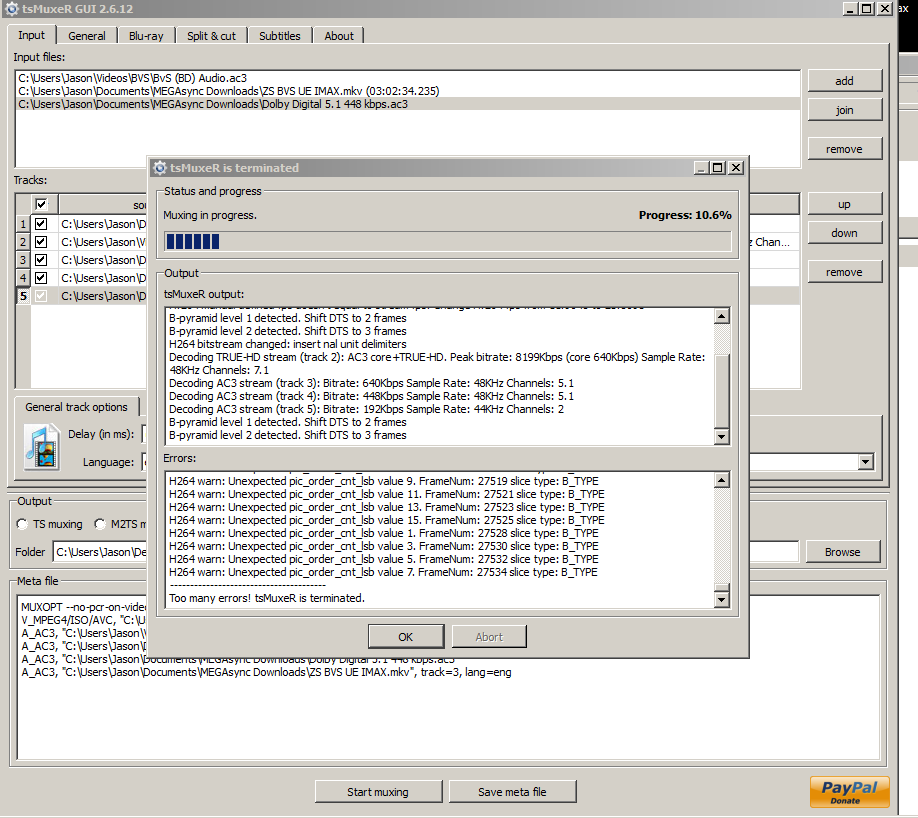Screen dimensions: 918x818
Task: Click the Abort button
Action: 489,636
